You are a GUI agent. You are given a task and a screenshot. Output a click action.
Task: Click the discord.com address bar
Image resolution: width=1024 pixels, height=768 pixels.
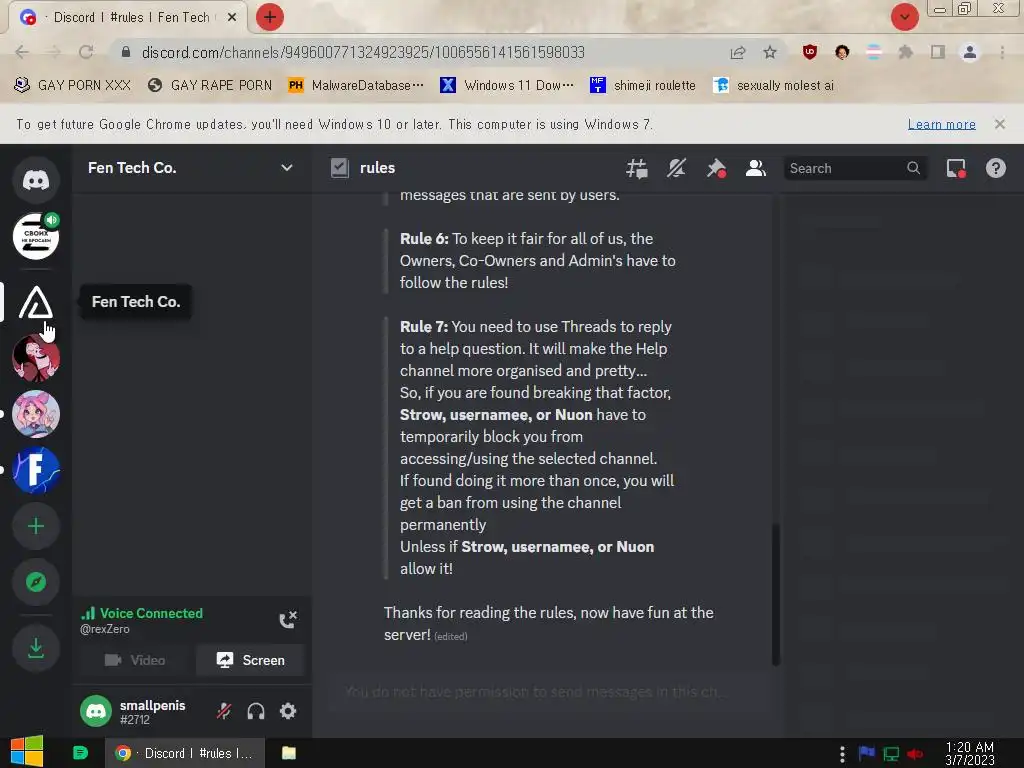click(x=363, y=52)
